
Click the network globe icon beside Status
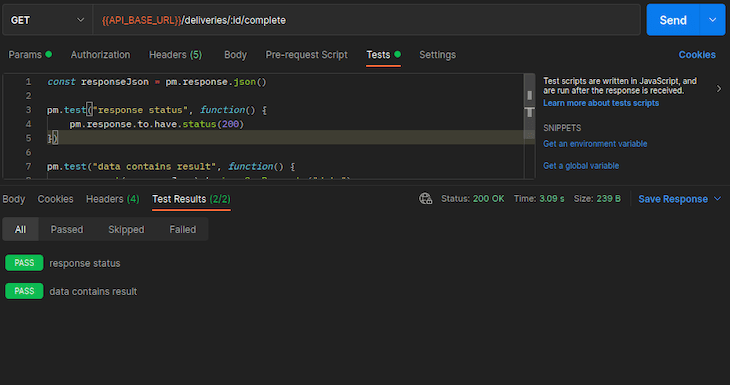(426, 199)
